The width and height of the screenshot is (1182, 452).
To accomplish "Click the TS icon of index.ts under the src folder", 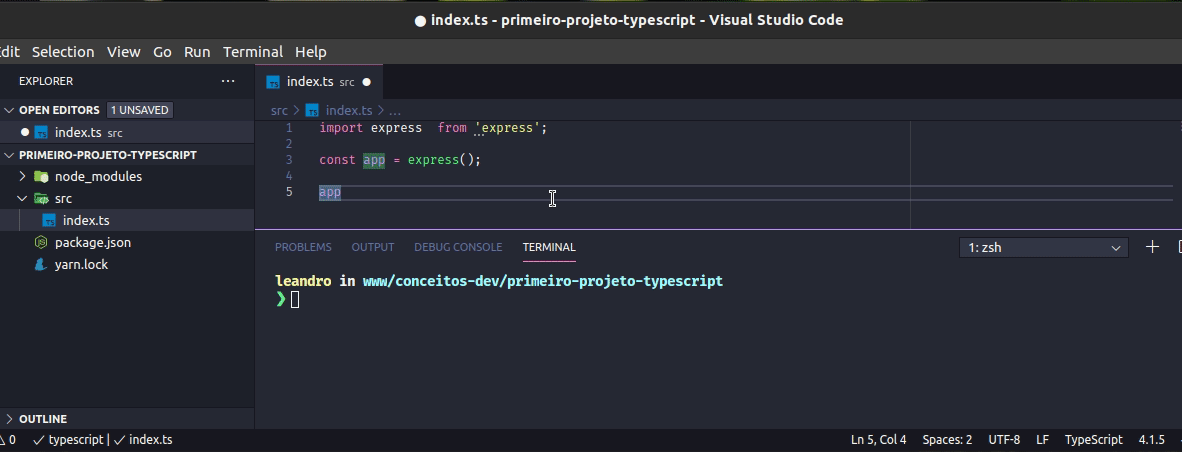I will coord(49,221).
